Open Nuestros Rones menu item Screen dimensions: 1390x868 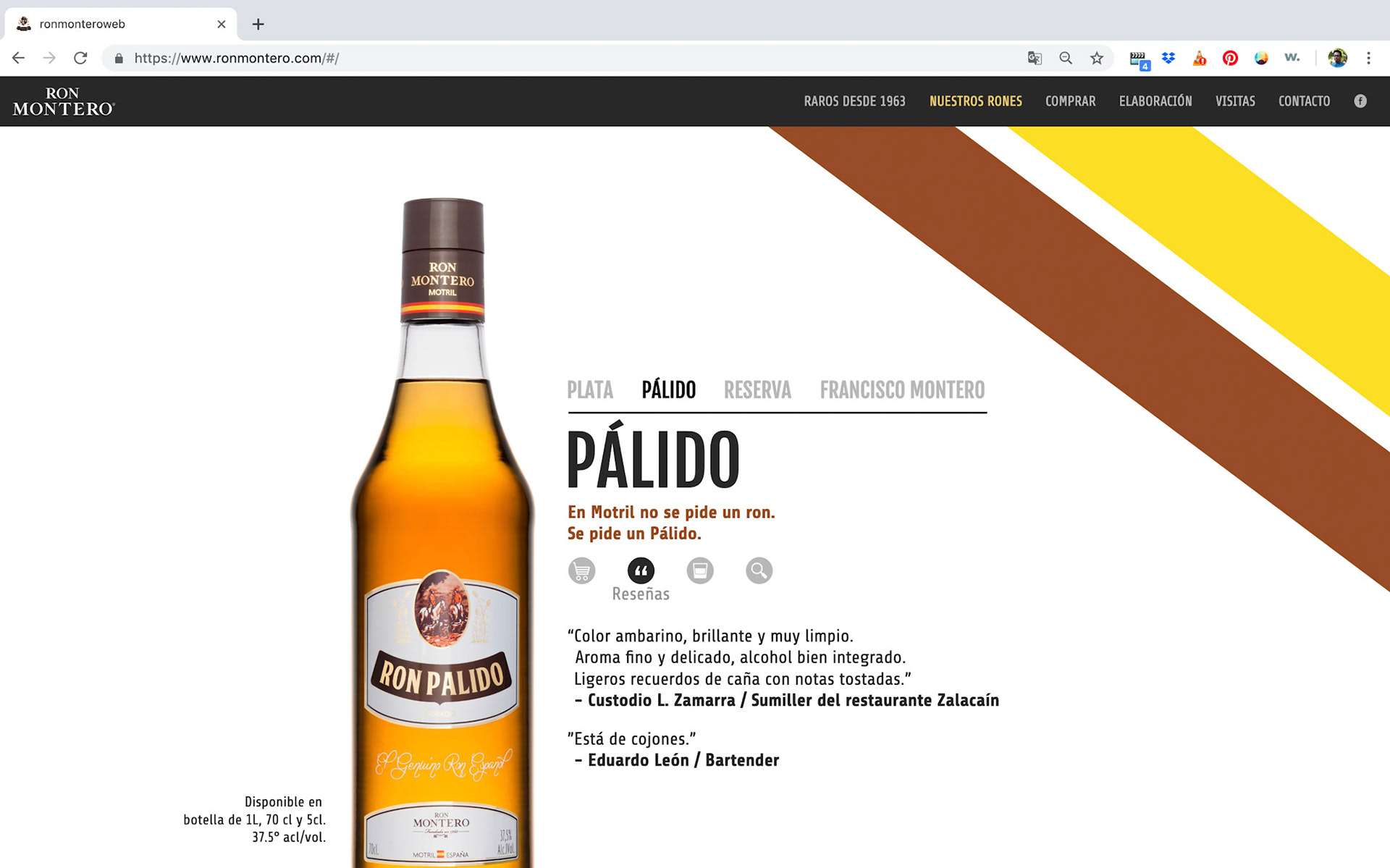pos(976,101)
